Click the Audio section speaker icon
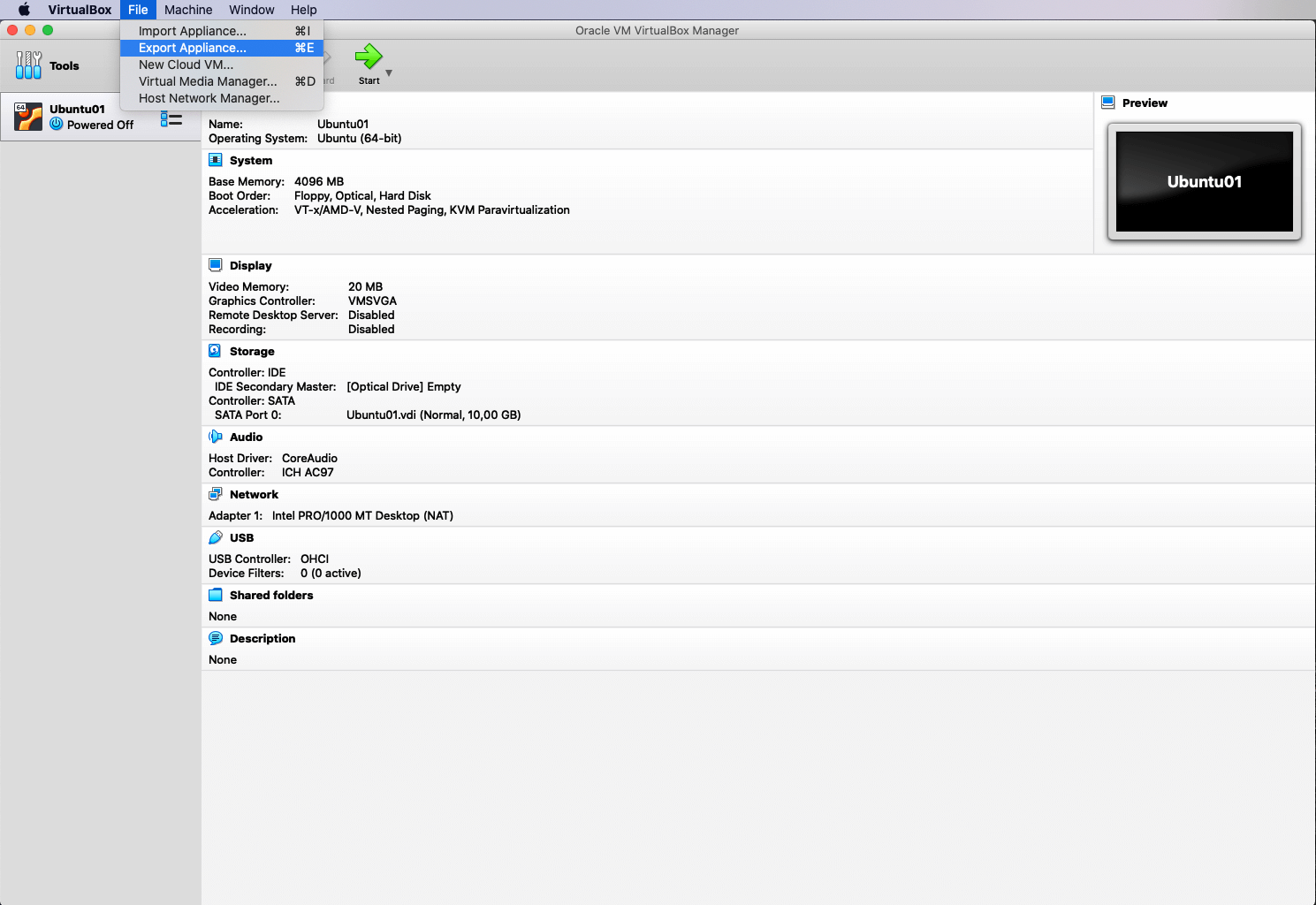This screenshot has width=1316, height=905. (216, 437)
